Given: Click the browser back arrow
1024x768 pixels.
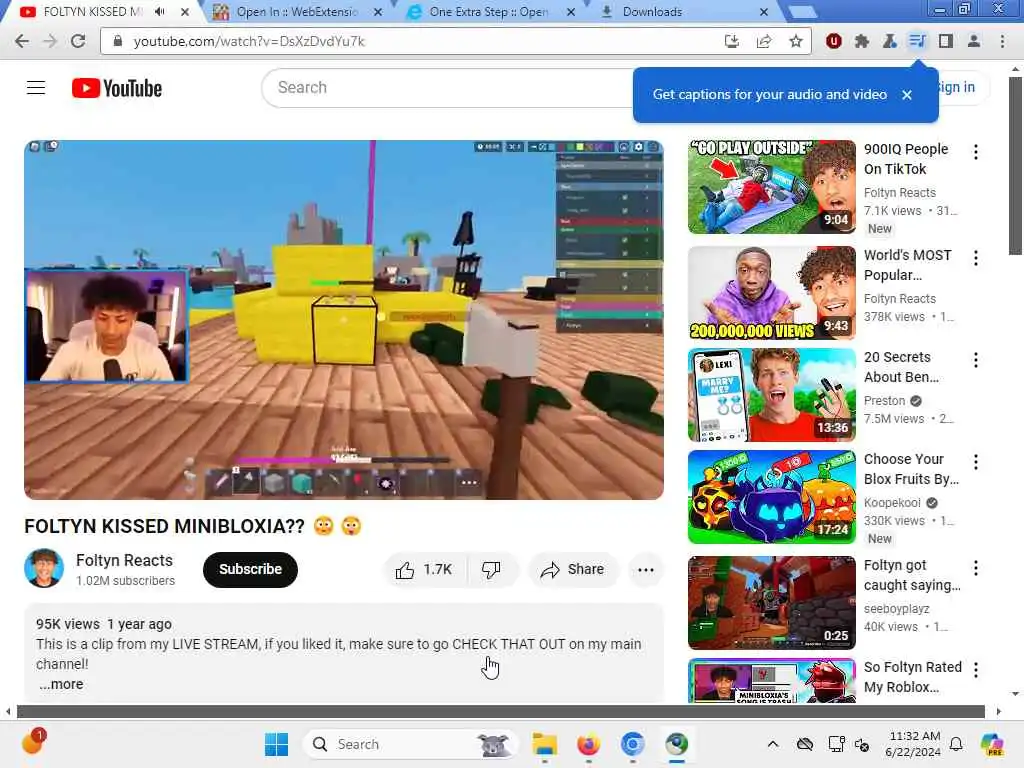Looking at the screenshot, I should 22,41.
